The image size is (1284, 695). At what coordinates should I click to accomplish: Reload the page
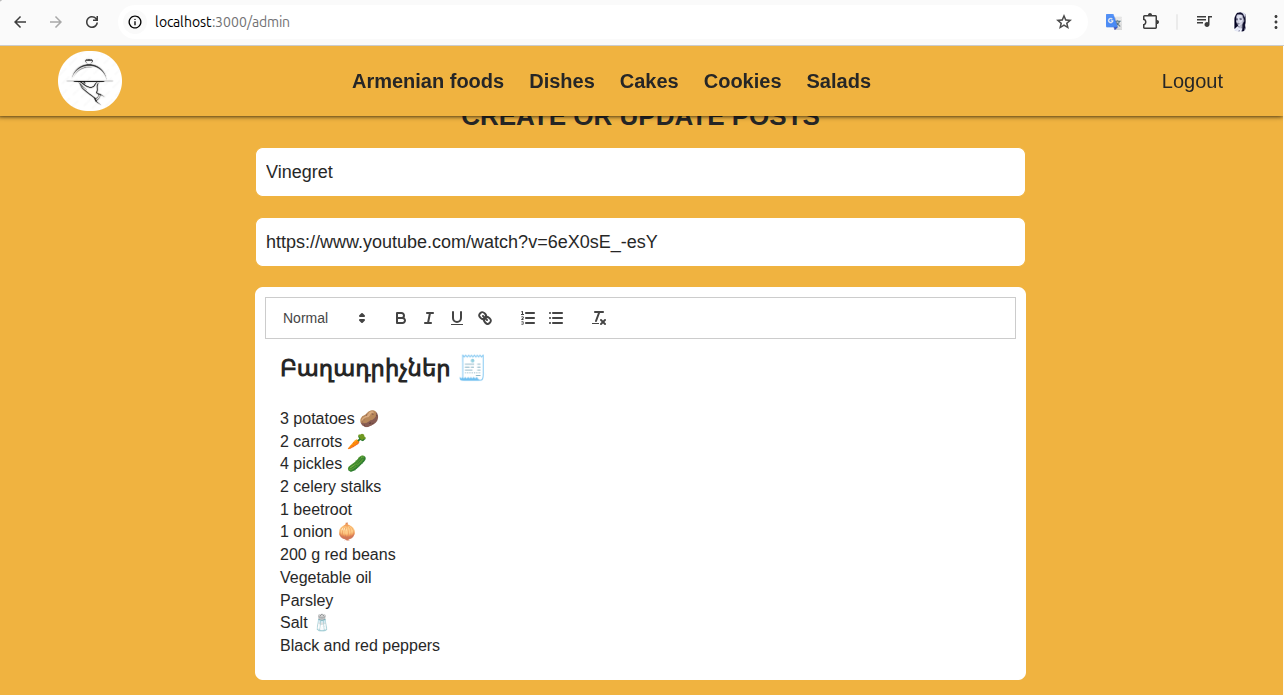tap(92, 22)
